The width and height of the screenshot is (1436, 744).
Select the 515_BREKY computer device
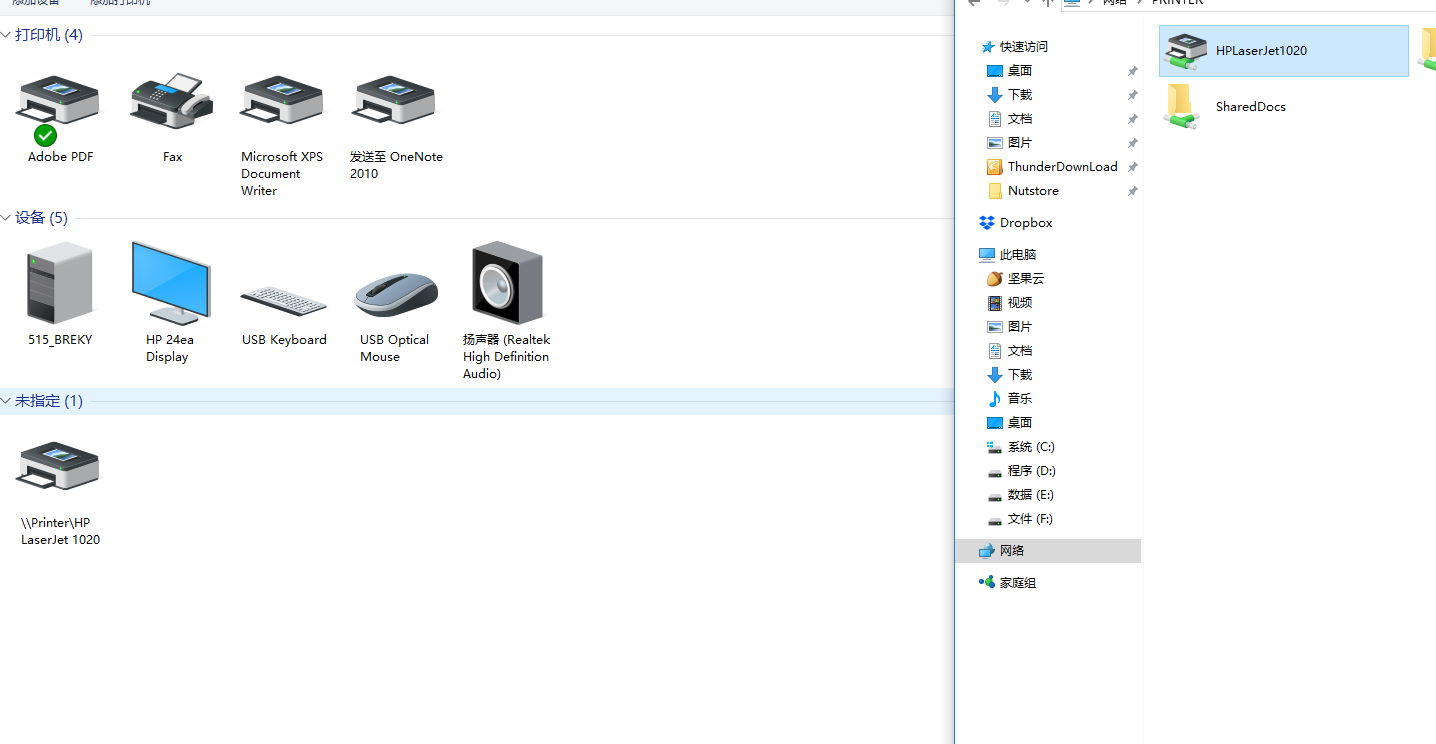[60, 293]
